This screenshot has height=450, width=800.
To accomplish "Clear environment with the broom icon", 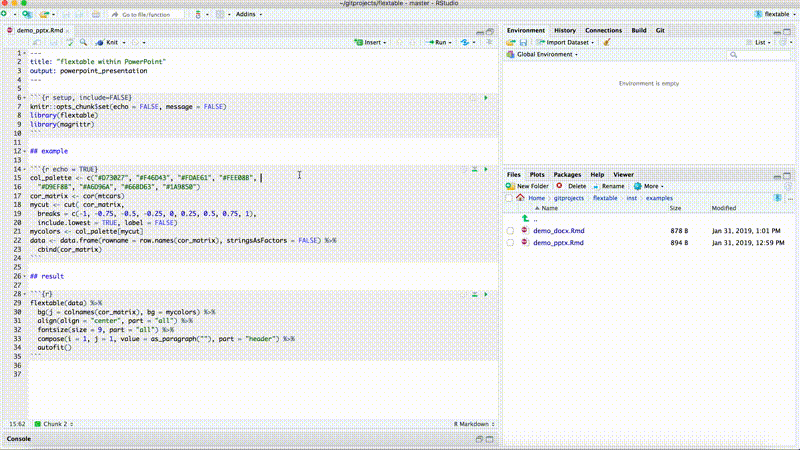I will 607,42.
